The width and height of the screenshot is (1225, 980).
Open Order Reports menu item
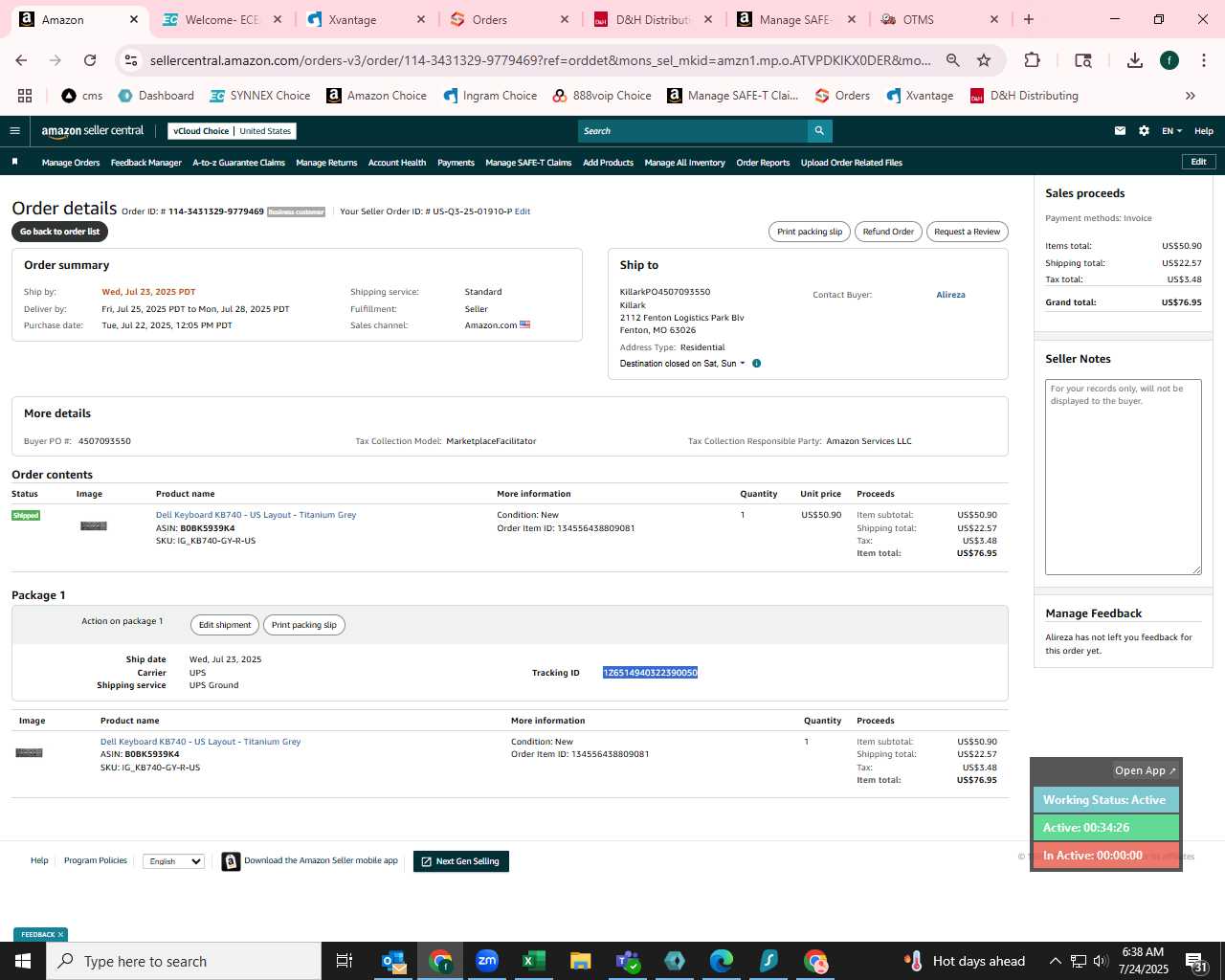763,163
